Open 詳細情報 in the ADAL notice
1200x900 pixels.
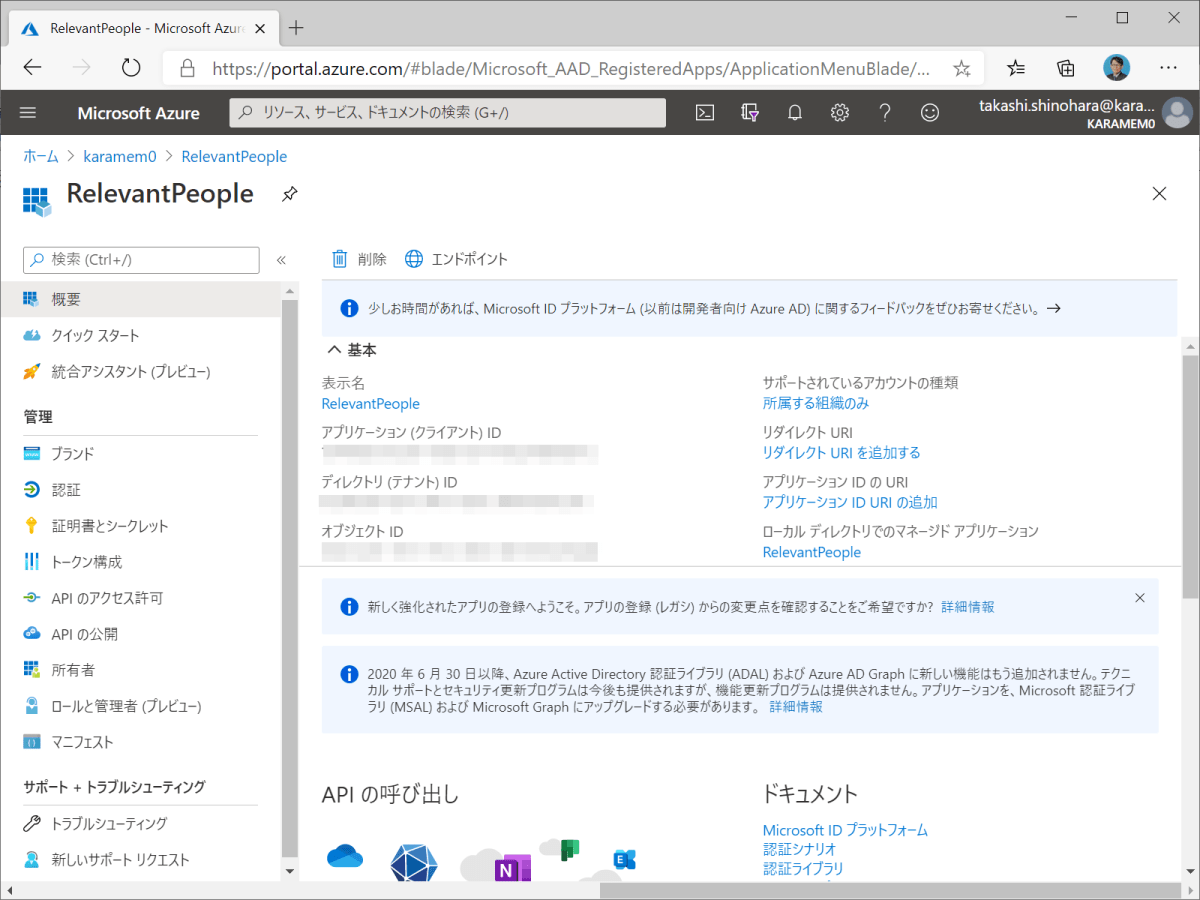(796, 707)
